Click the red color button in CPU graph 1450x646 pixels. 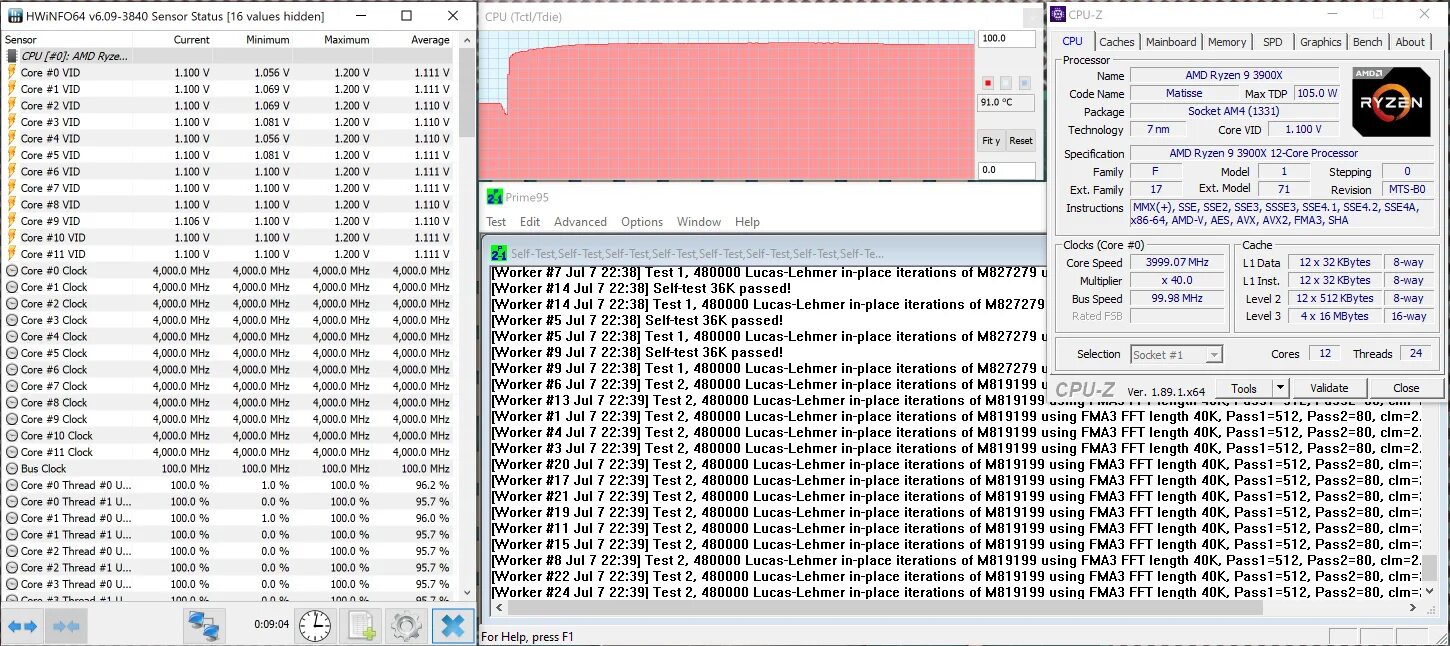pos(988,83)
